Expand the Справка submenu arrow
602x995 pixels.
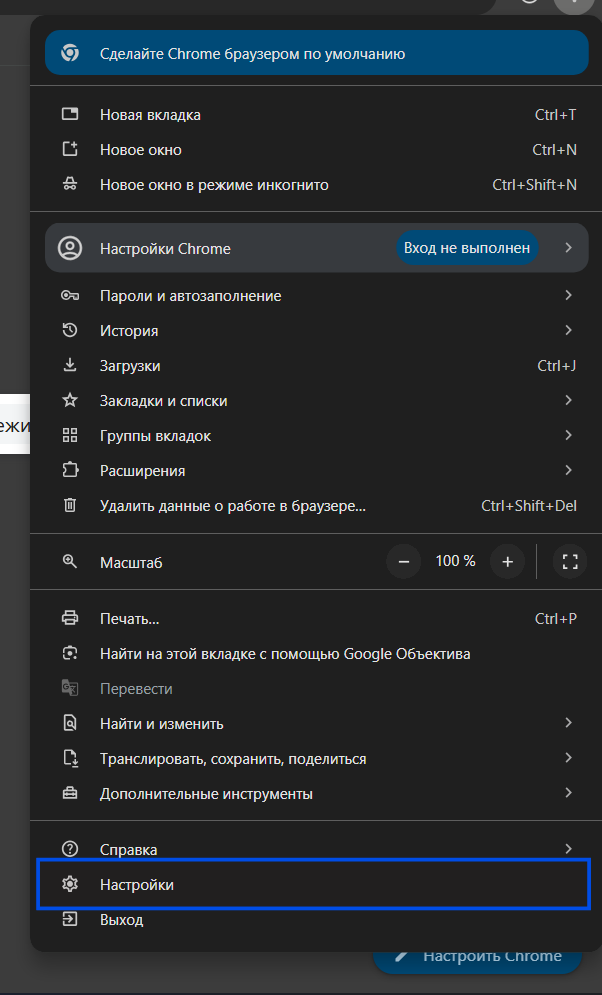pyautogui.click(x=568, y=849)
